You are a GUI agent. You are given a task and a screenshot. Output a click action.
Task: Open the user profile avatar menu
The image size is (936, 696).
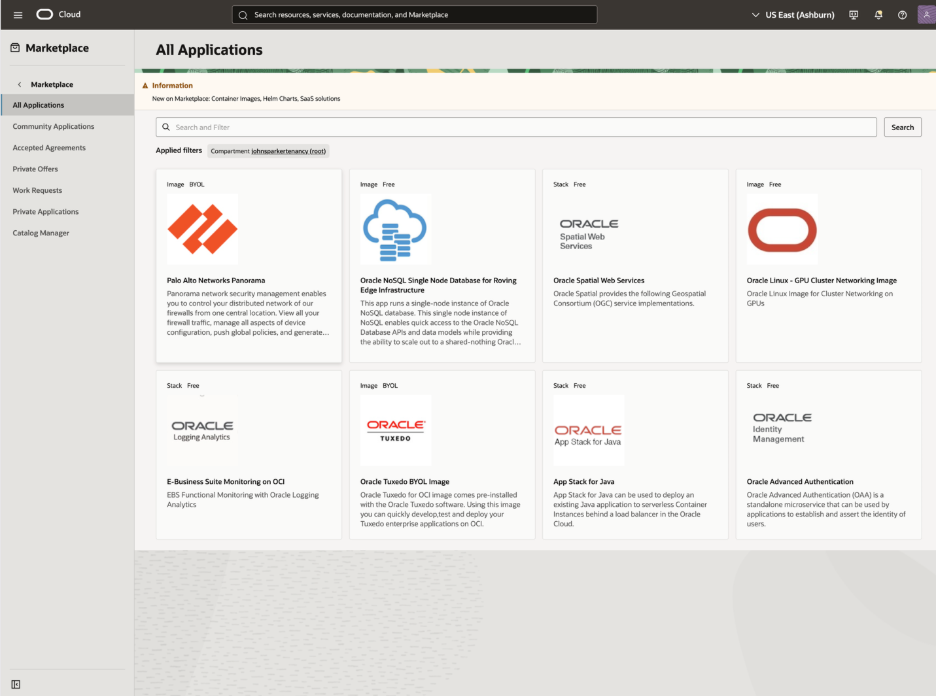[925, 15]
